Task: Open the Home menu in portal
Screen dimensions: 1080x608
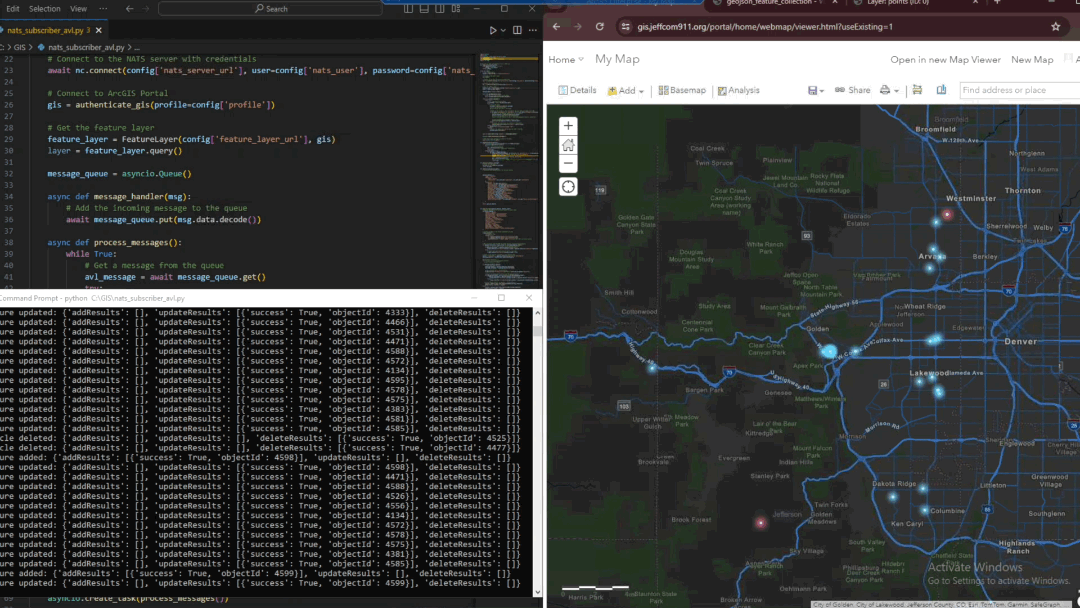Action: [x=566, y=60]
